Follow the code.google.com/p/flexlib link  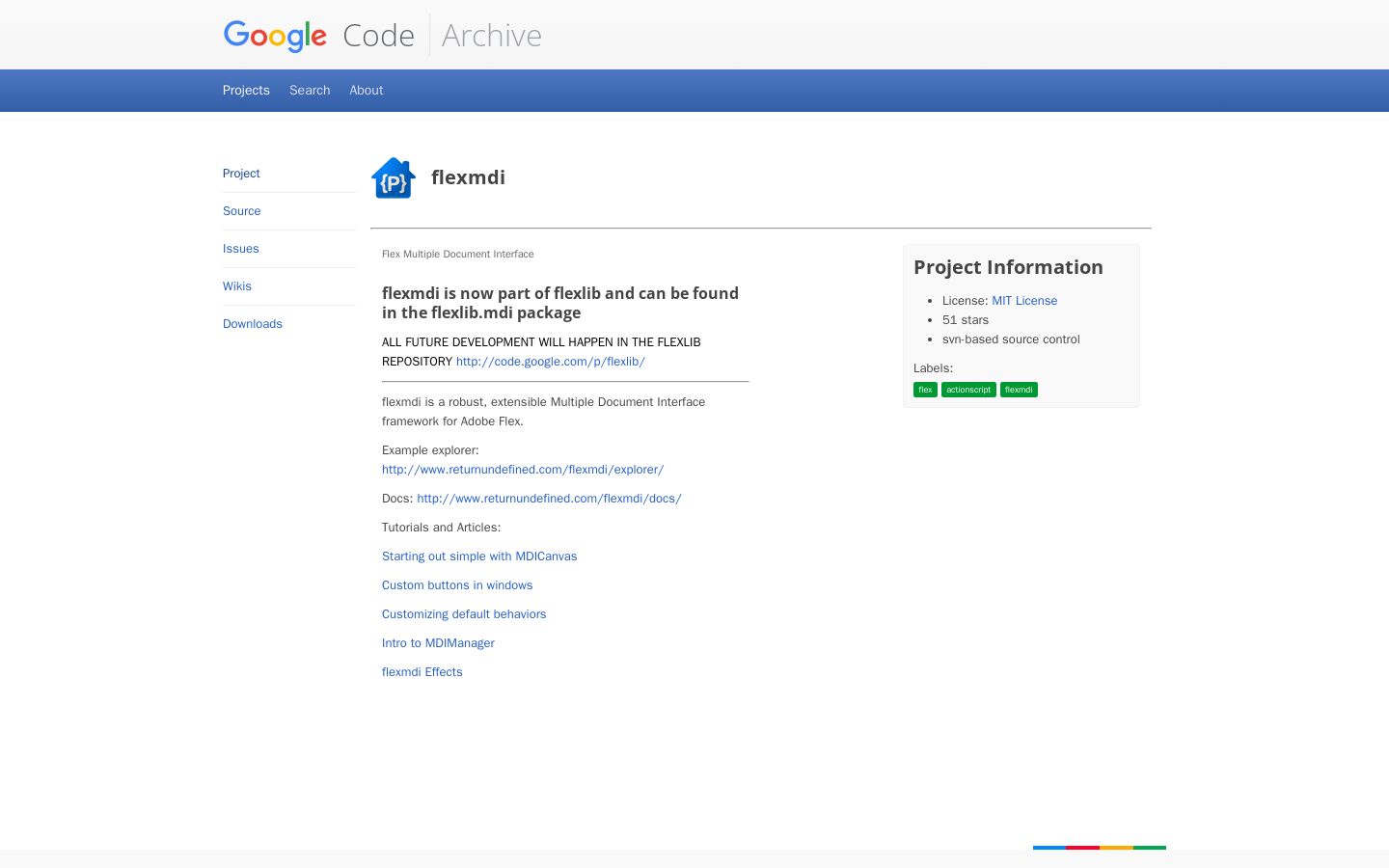coord(551,362)
